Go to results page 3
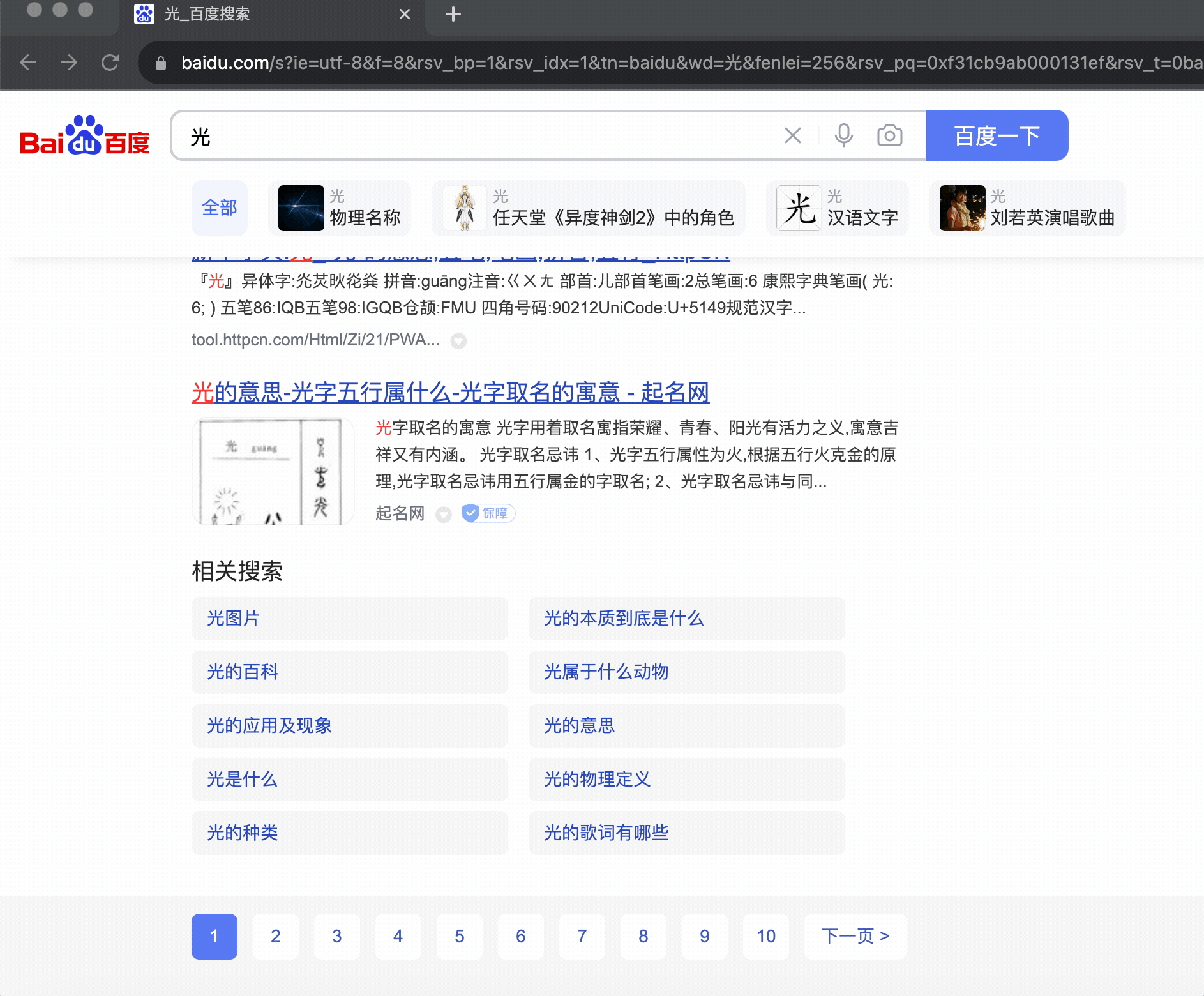1204x996 pixels. [337, 937]
